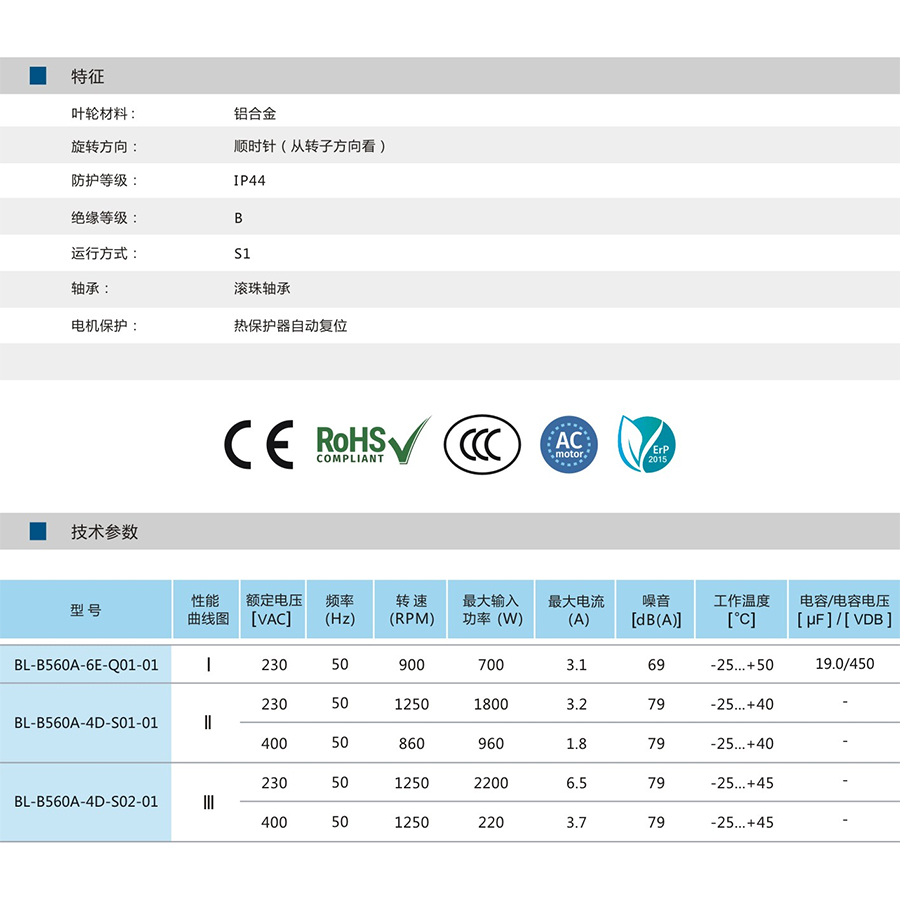Click the 电机保护 label
Viewport: 900px width, 924px height.
click(x=104, y=326)
